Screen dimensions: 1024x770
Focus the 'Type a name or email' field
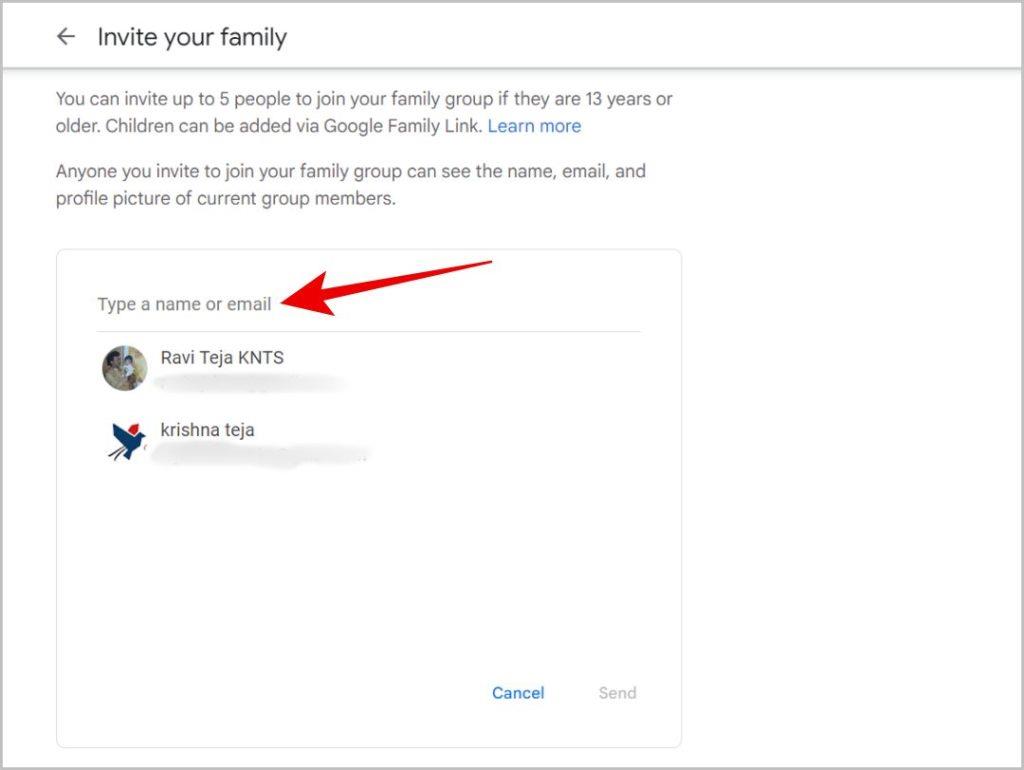(x=368, y=304)
